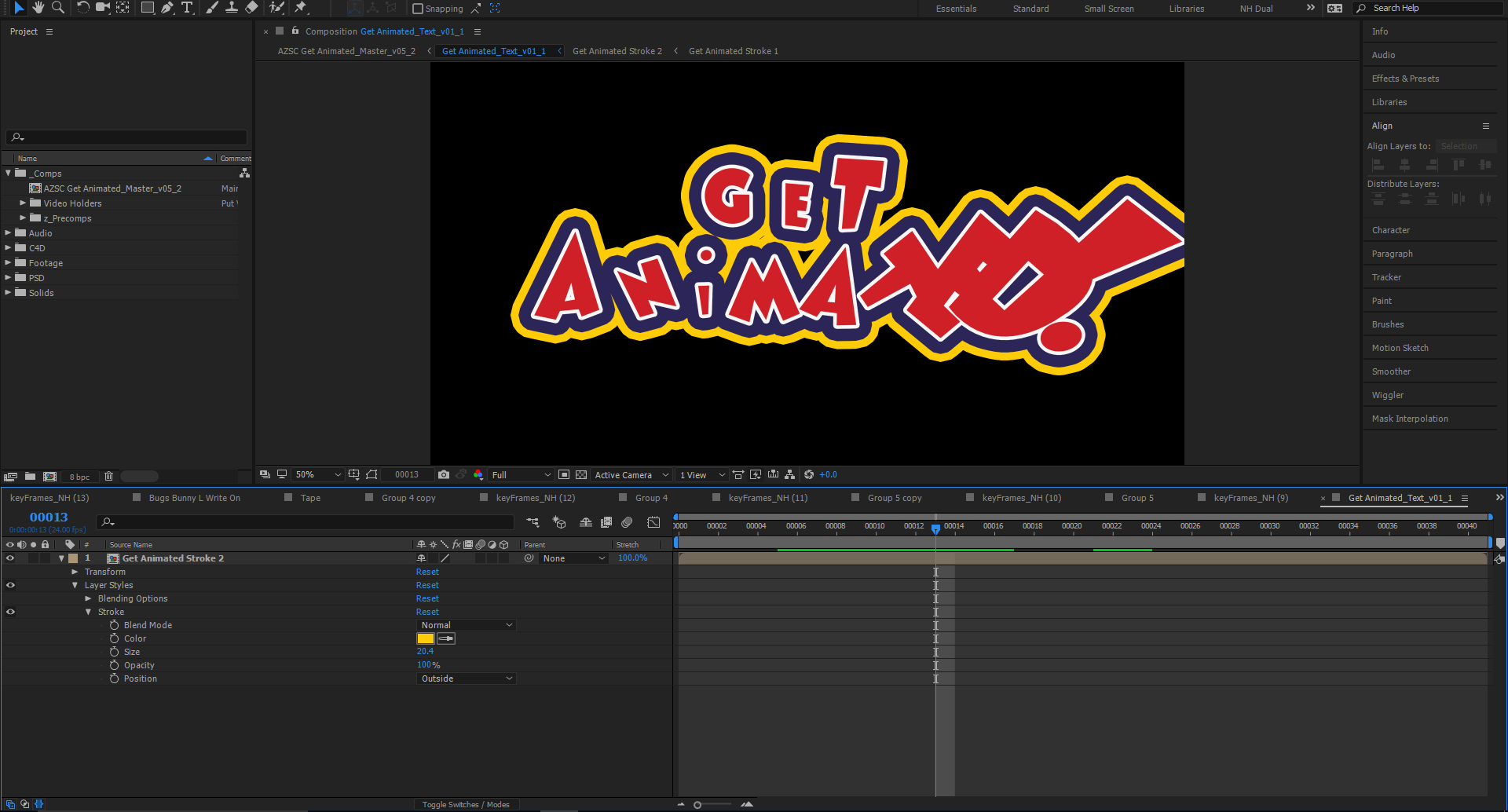Collapse the Stroke property group
This screenshot has width=1508, height=812.
coord(88,612)
